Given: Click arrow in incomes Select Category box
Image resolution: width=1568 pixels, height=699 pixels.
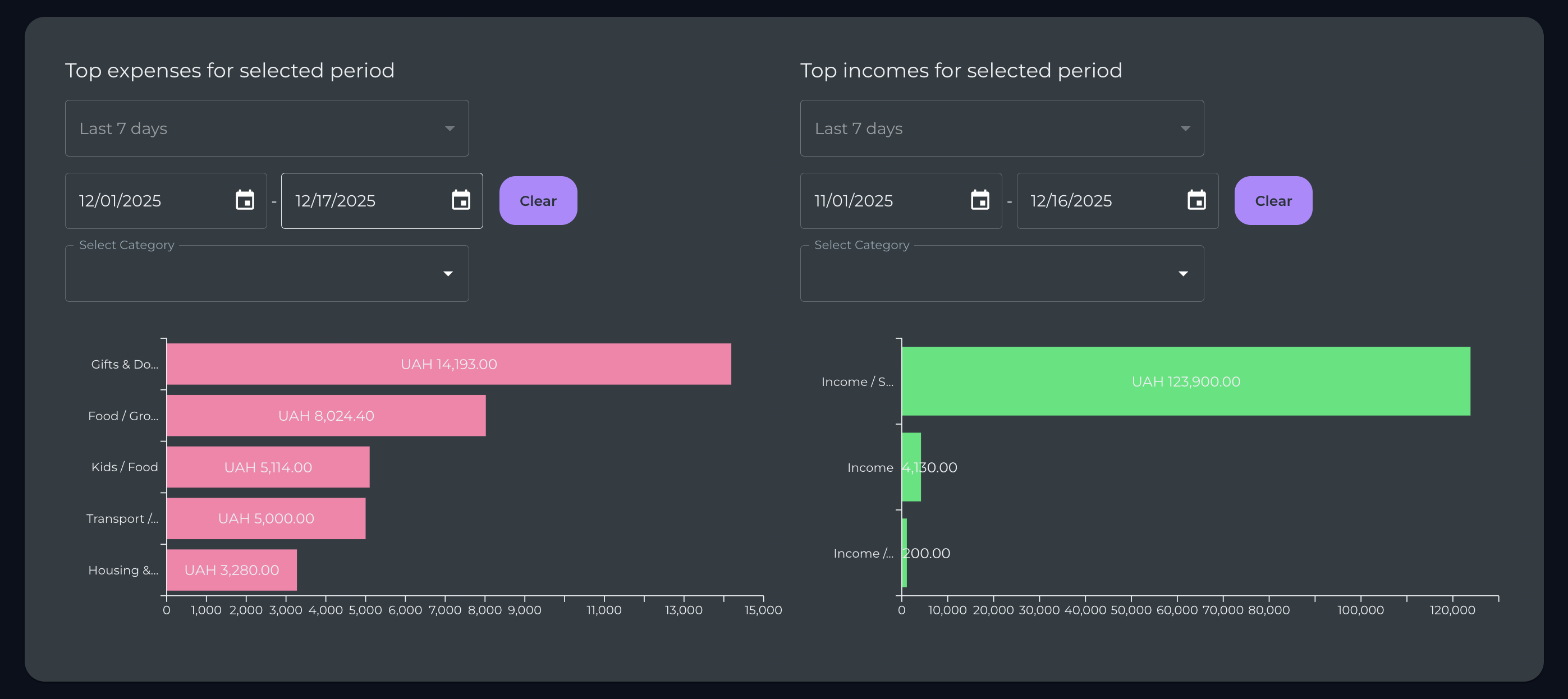Looking at the screenshot, I should point(1184,274).
